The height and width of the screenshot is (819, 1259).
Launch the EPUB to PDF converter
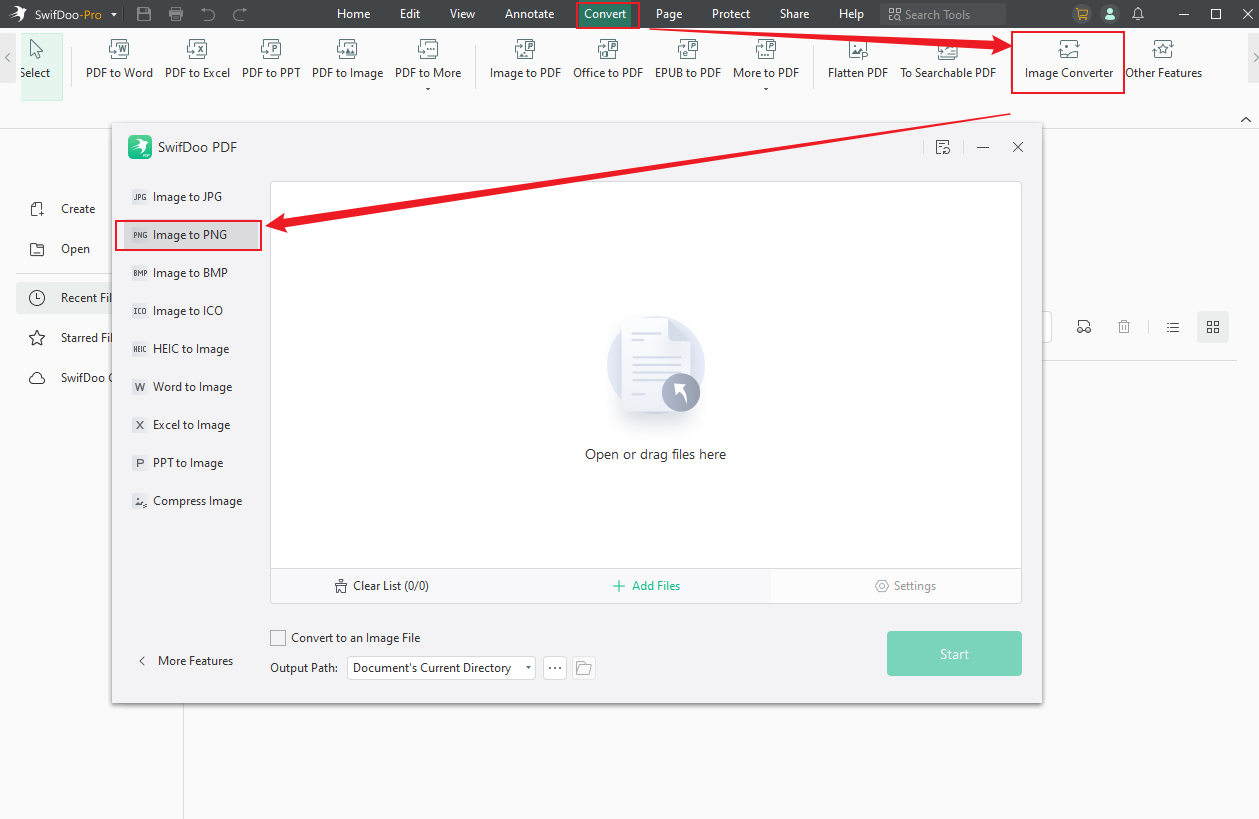(687, 60)
